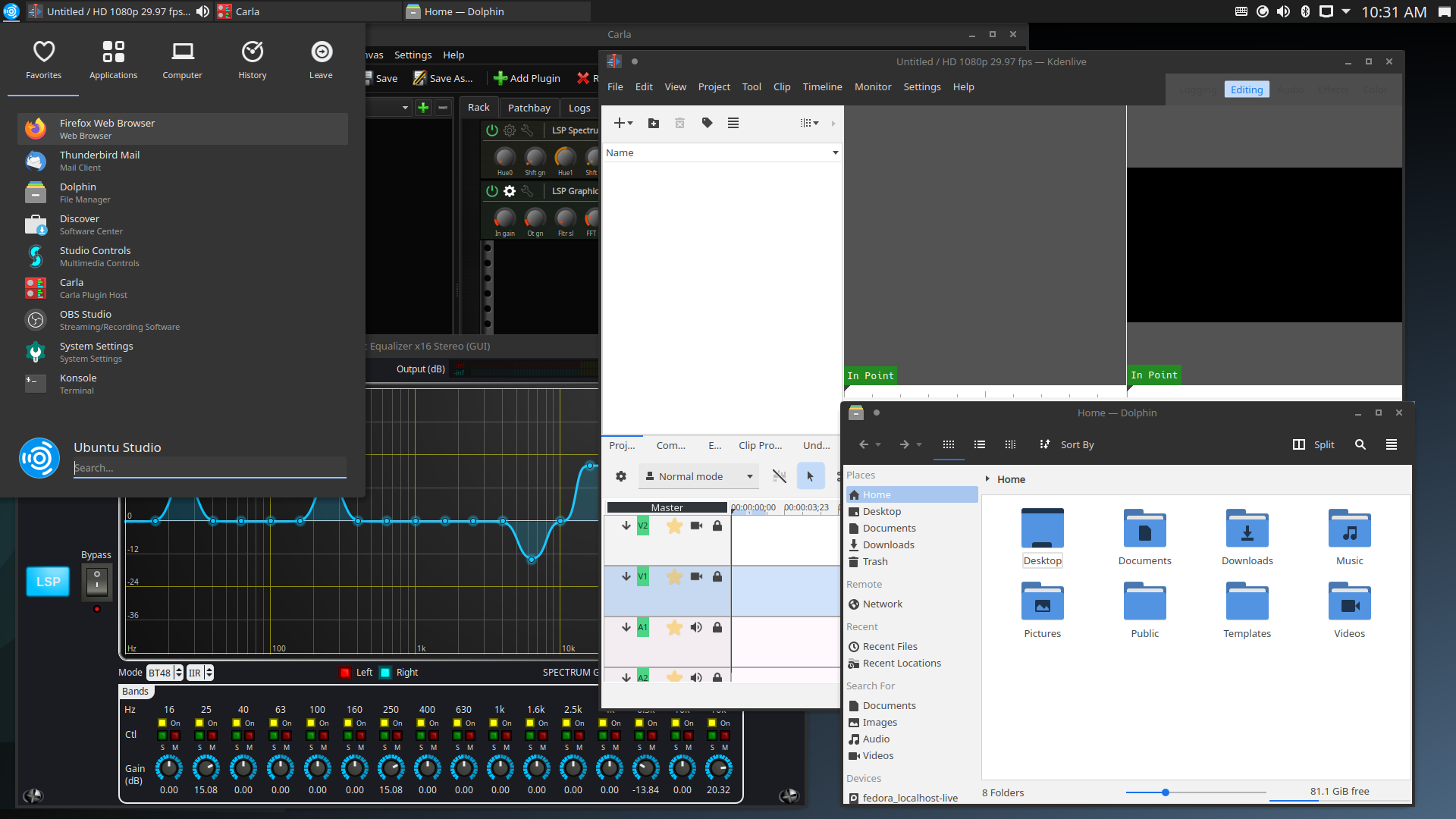The width and height of the screenshot is (1456, 819).
Task: Click the In Point marker on timeline
Action: 871,375
